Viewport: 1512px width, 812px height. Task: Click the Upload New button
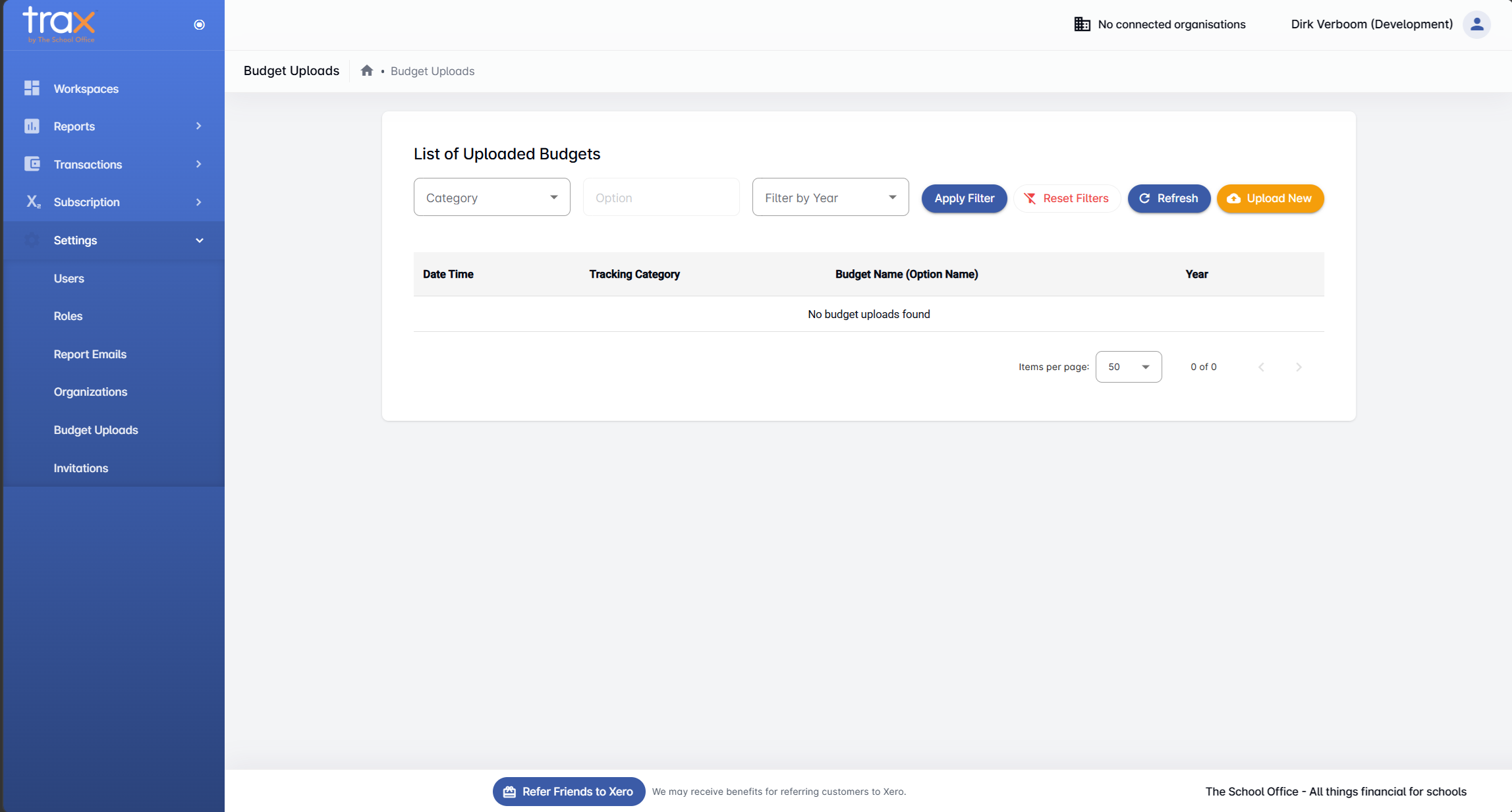tap(1270, 198)
